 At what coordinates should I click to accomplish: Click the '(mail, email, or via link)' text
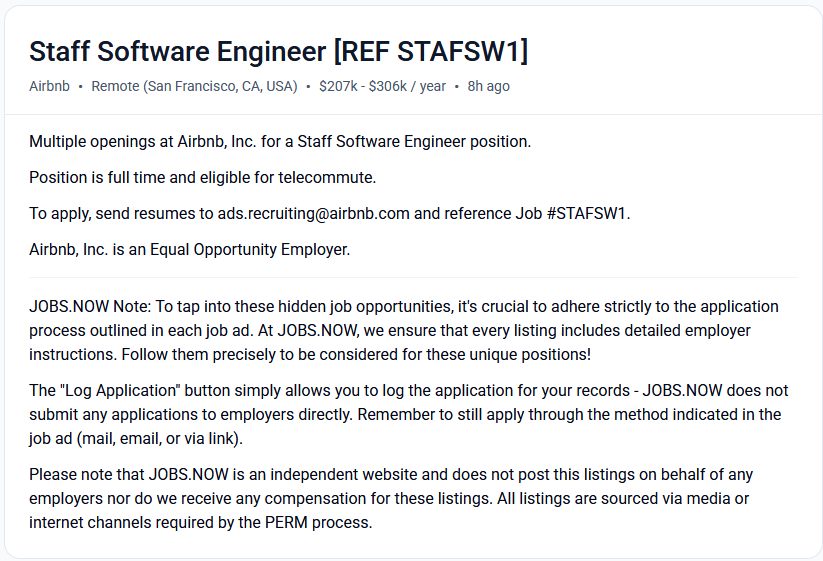[160, 438]
